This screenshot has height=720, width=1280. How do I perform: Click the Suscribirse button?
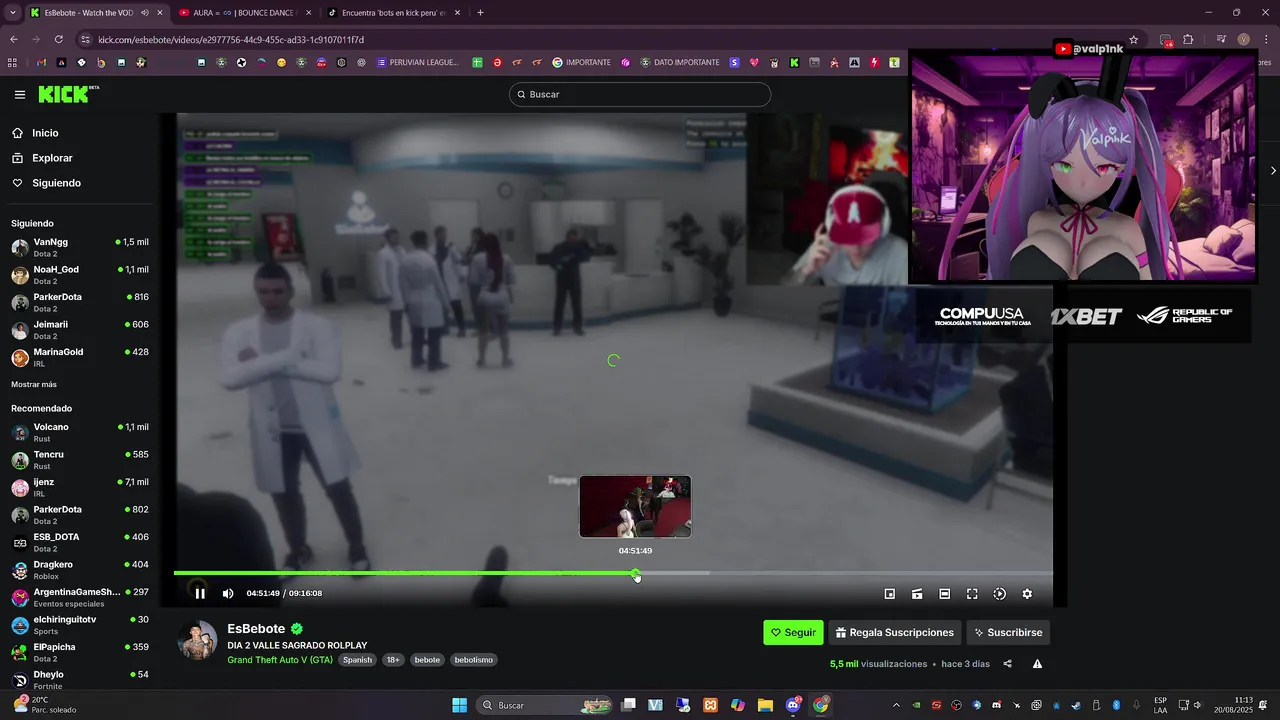tap(1008, 633)
